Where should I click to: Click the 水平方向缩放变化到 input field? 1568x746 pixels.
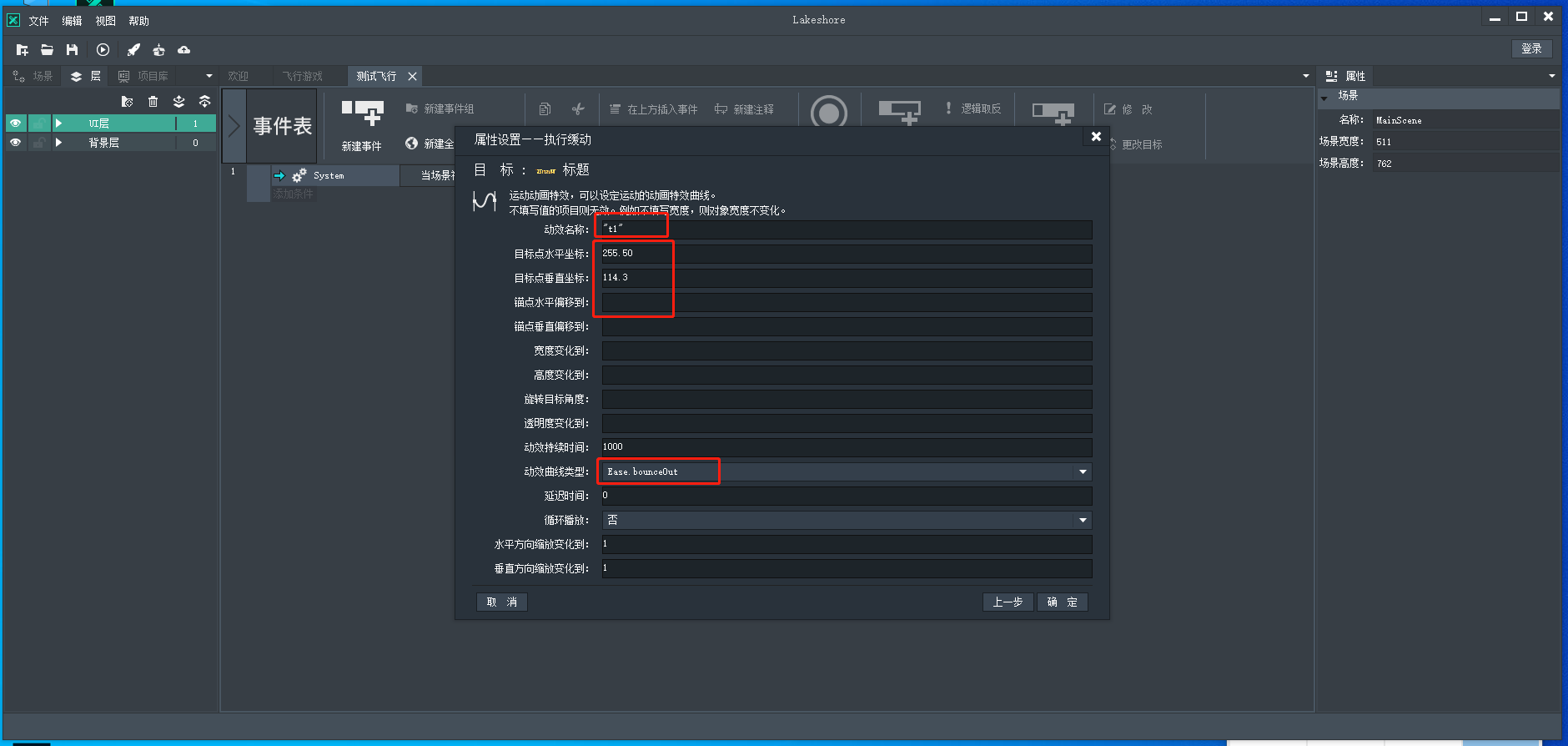pyautogui.click(x=847, y=544)
